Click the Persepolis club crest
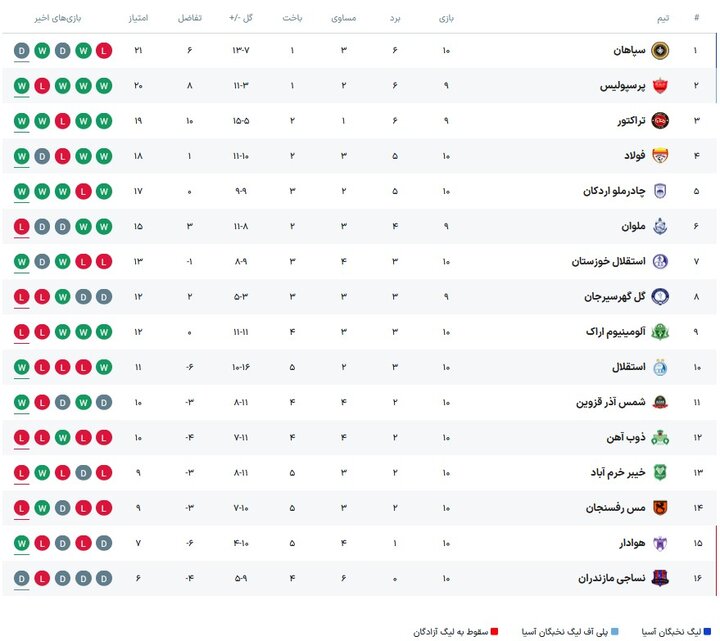 (x=660, y=86)
